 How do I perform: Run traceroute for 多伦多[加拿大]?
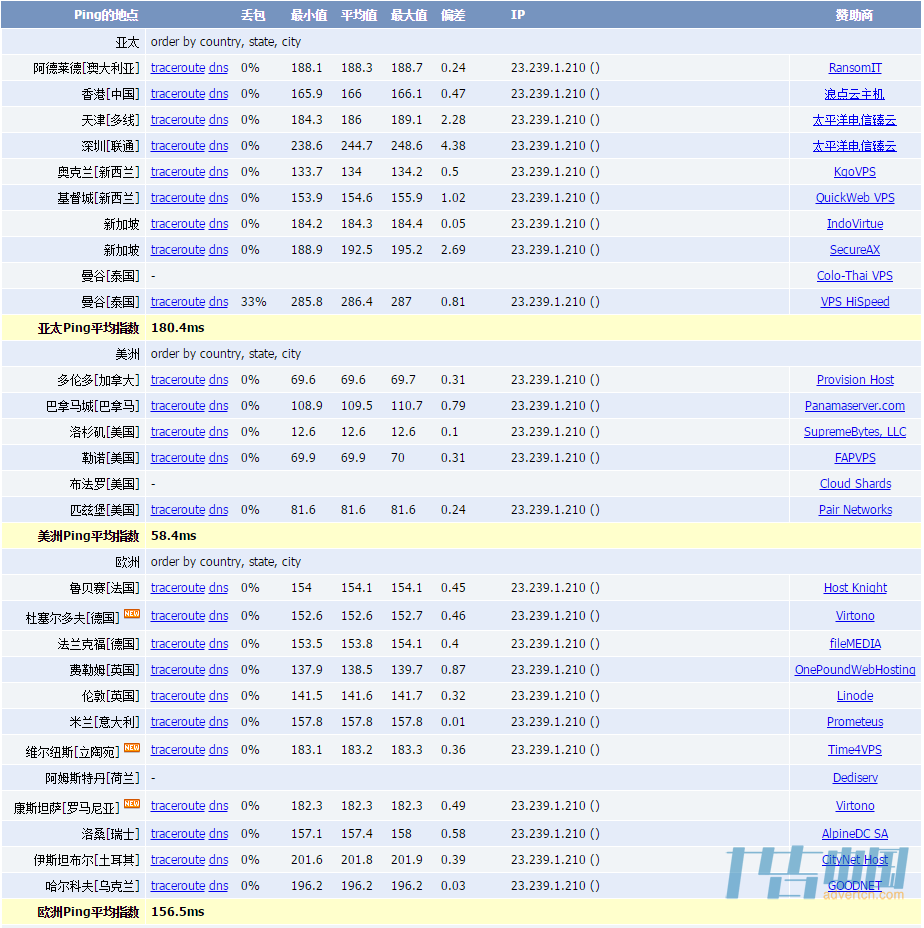[x=177, y=380]
